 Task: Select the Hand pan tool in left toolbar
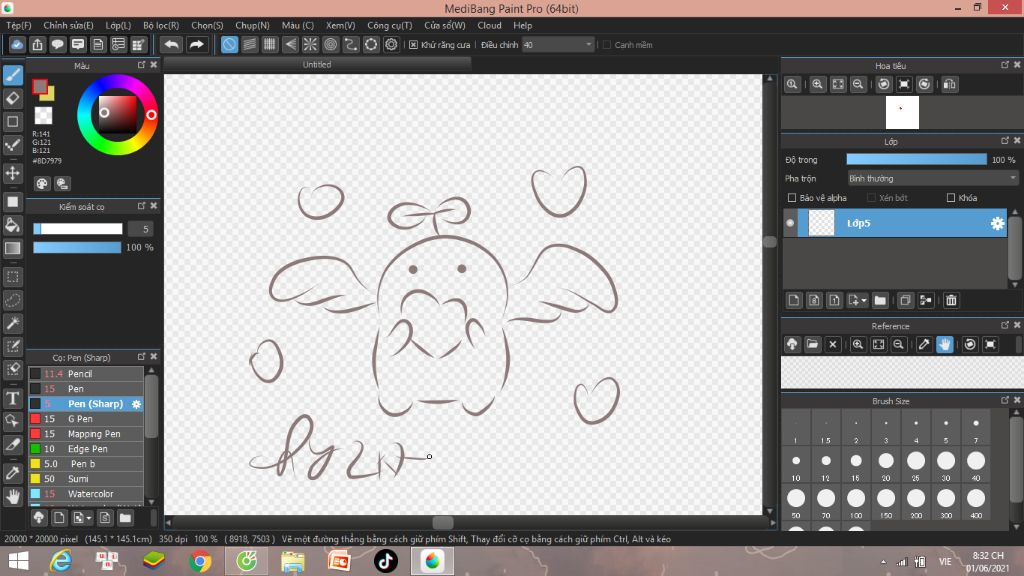(12, 497)
